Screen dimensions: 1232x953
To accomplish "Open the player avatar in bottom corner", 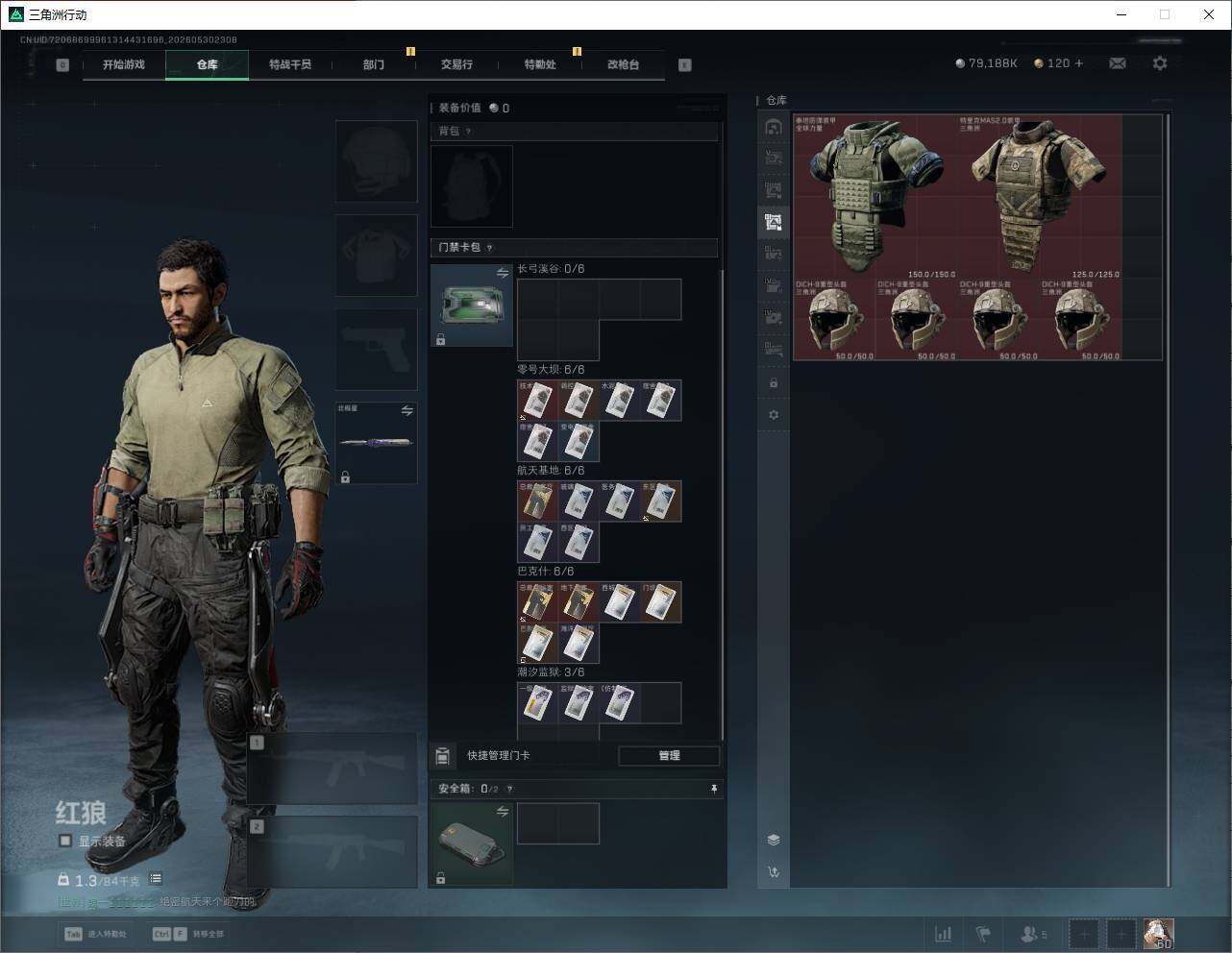I will 1159,934.
